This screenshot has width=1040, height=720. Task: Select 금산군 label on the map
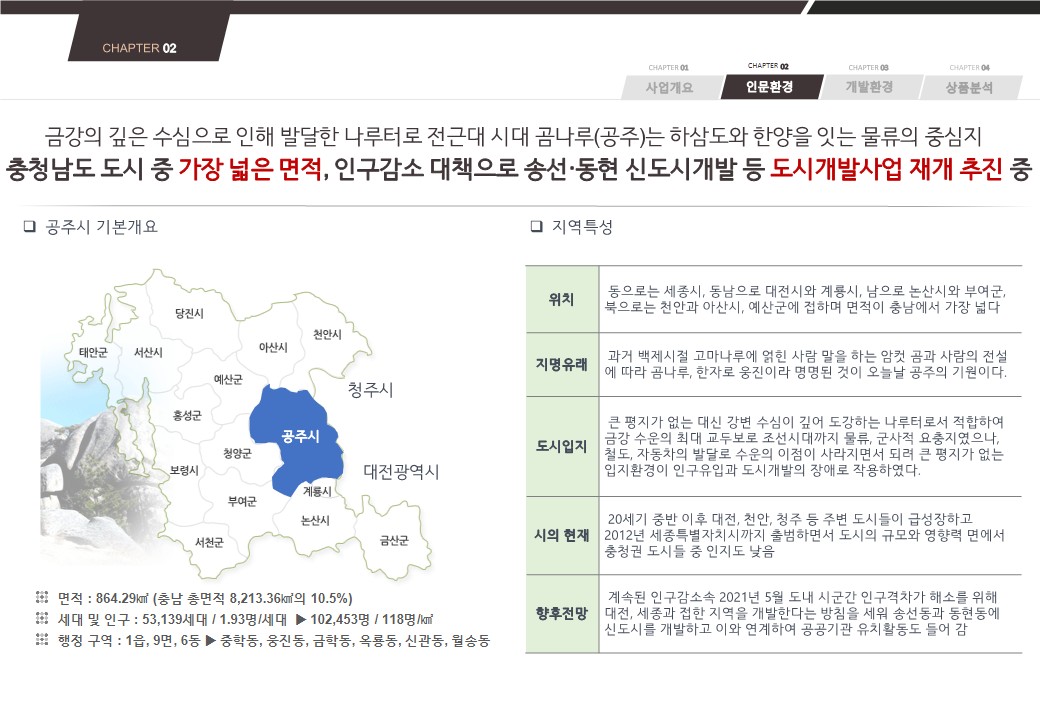click(394, 540)
